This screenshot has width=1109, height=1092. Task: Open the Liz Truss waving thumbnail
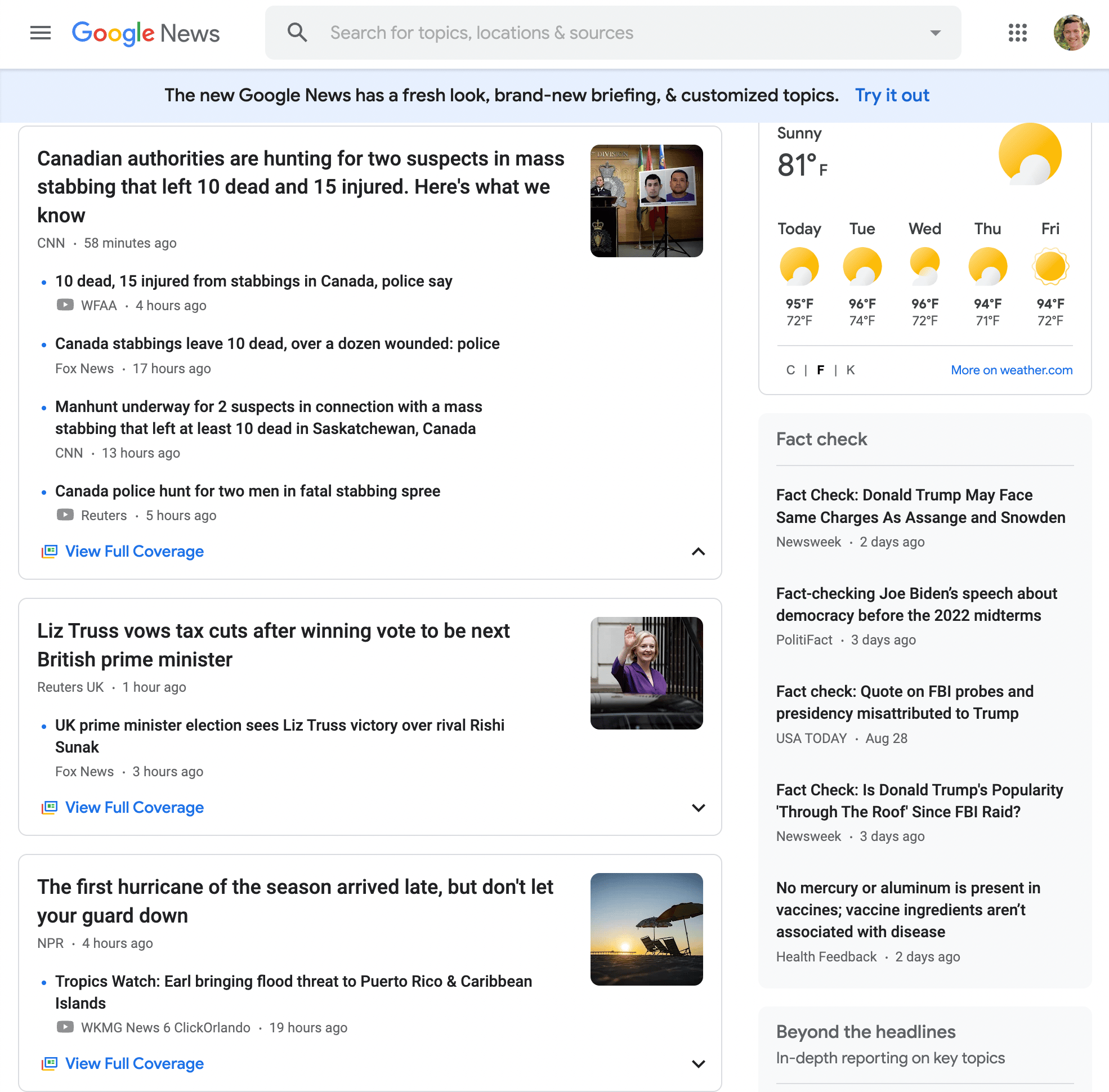pyautogui.click(x=646, y=673)
